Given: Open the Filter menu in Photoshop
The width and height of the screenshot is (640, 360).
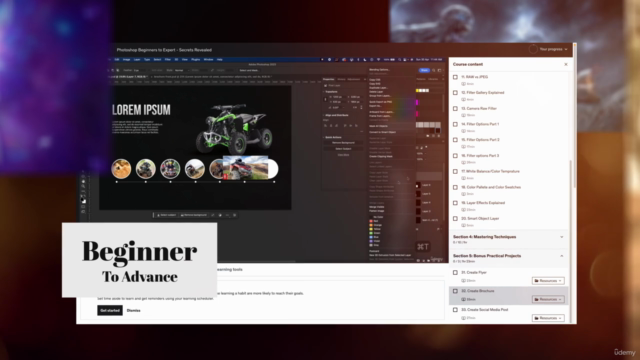Looking at the screenshot, I should tap(168, 60).
